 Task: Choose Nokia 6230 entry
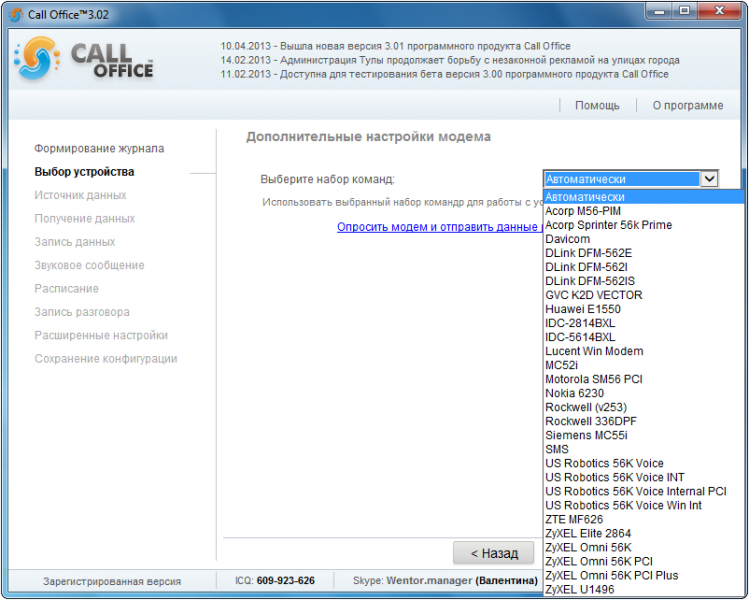tap(644, 393)
